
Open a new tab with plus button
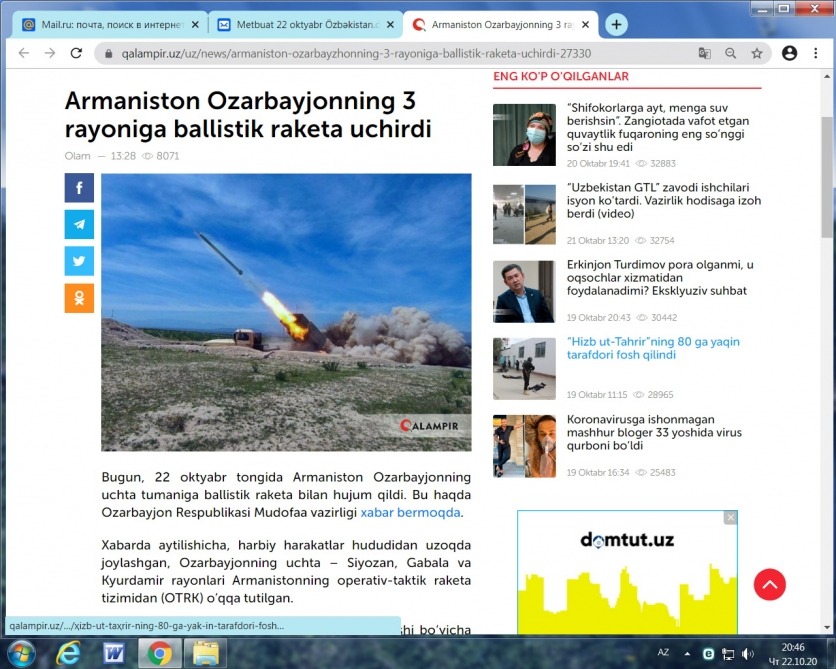617,24
